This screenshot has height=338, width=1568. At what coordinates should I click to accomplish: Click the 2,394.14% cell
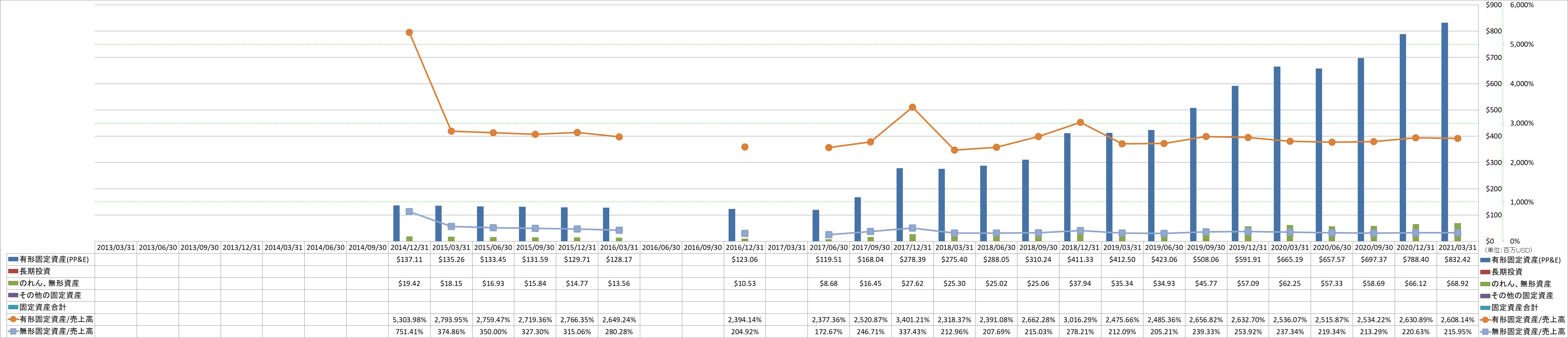745,319
